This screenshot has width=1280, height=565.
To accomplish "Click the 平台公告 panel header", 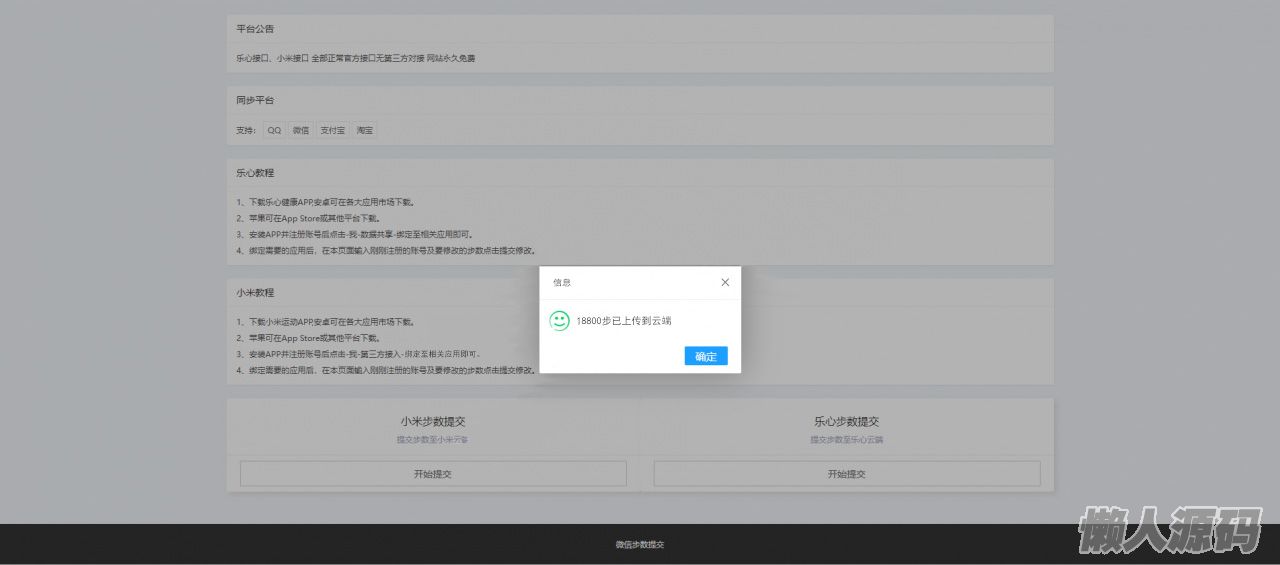I will (x=256, y=29).
